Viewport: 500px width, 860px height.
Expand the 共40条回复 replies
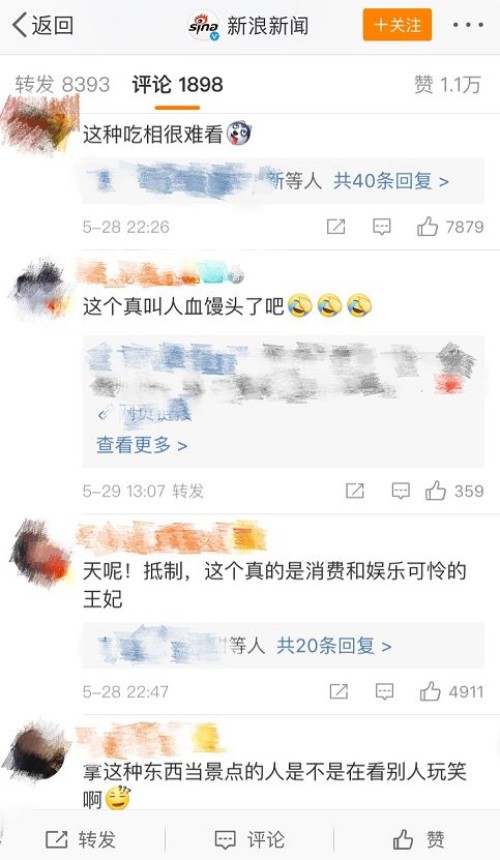391,180
